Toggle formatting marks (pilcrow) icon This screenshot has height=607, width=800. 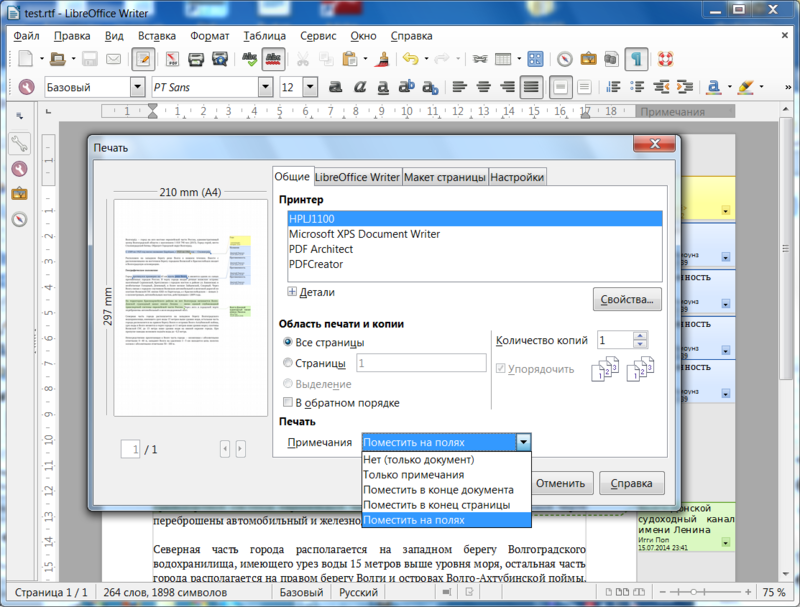point(637,60)
